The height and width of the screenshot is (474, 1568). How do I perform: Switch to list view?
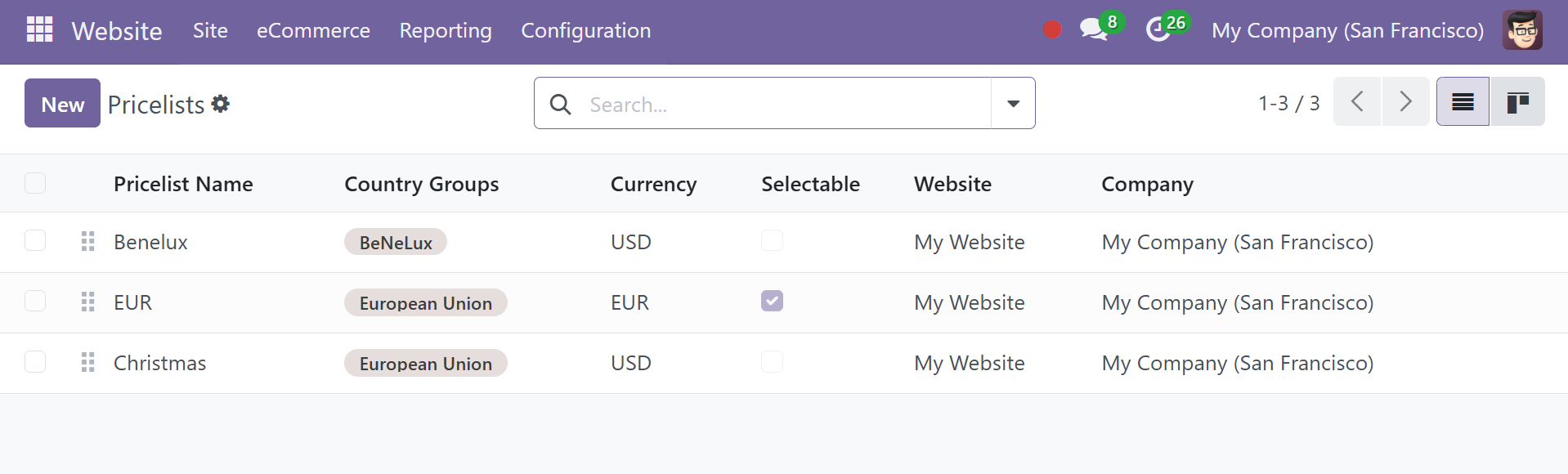[x=1463, y=102]
